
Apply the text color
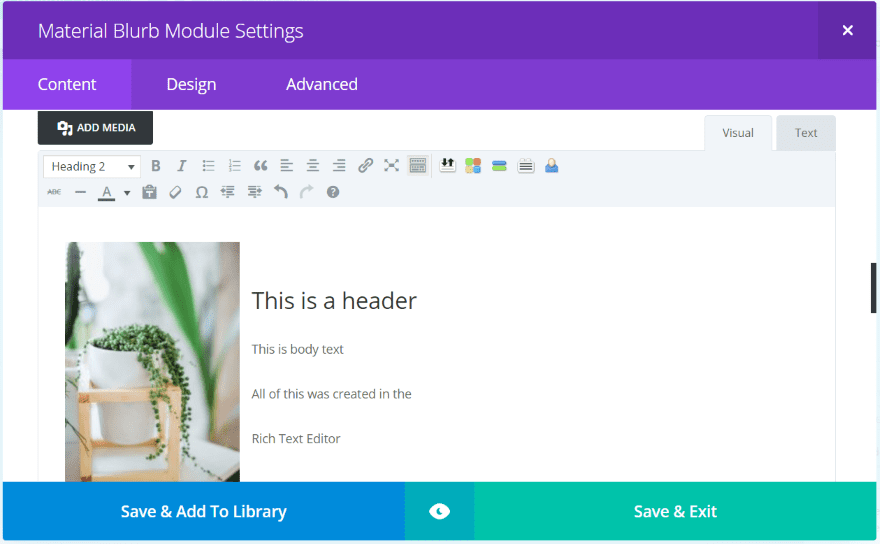[x=107, y=193]
